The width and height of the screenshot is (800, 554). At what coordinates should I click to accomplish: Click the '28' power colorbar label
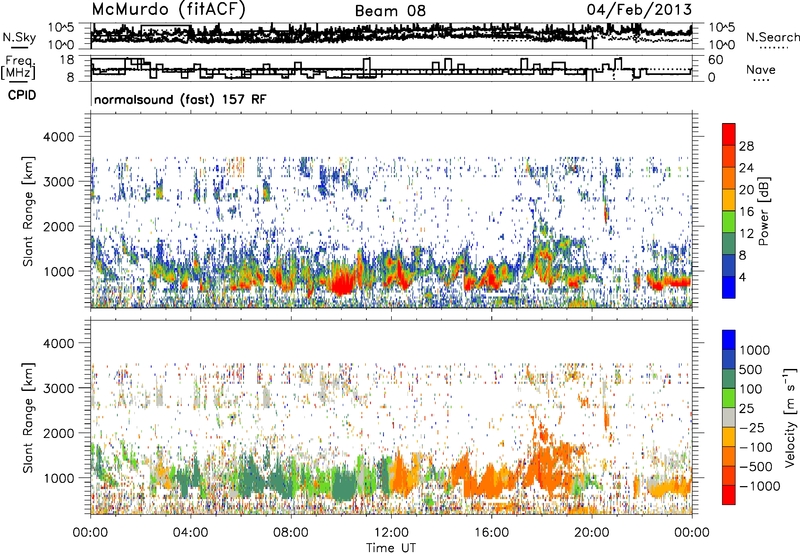pyautogui.click(x=746, y=146)
